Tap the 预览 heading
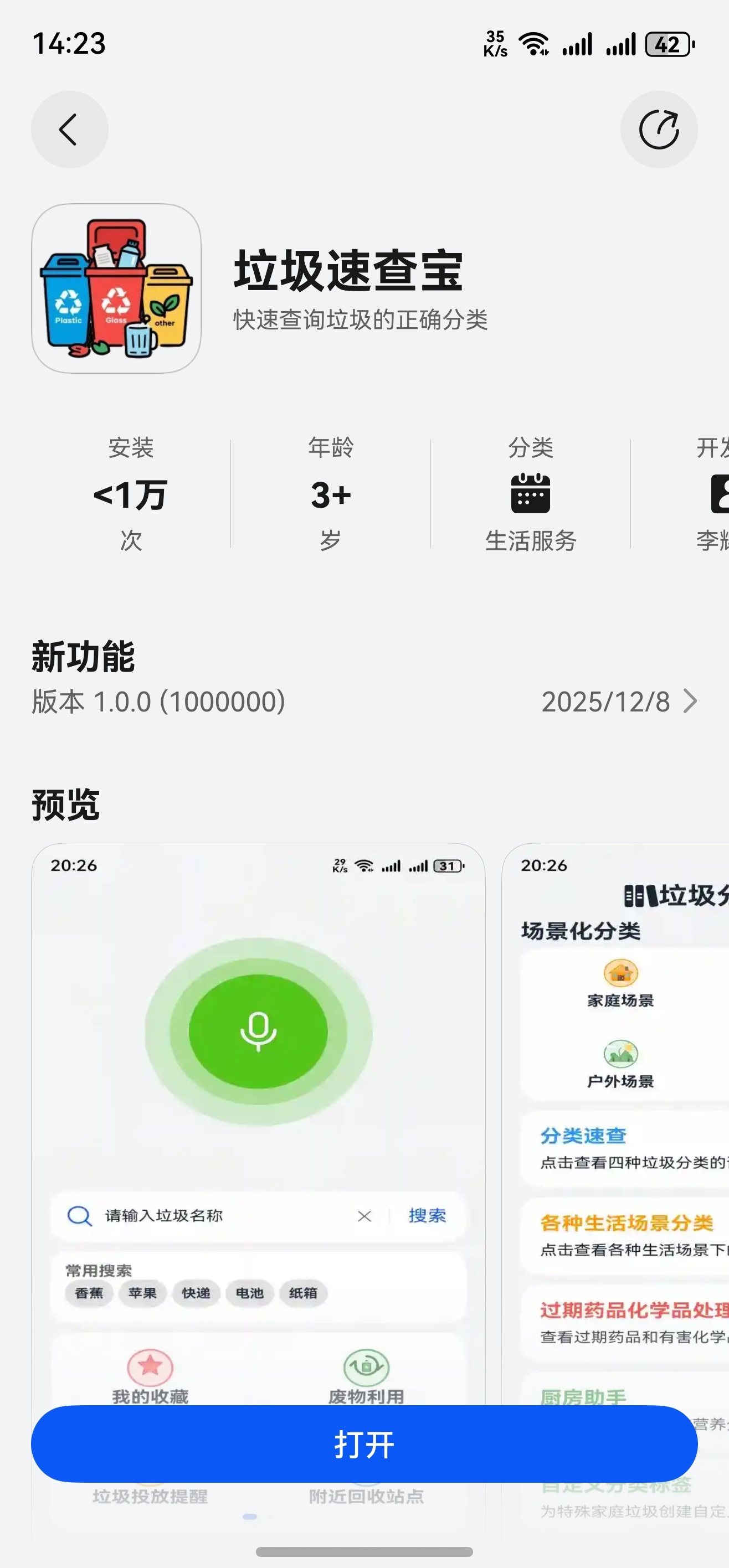 tap(66, 804)
